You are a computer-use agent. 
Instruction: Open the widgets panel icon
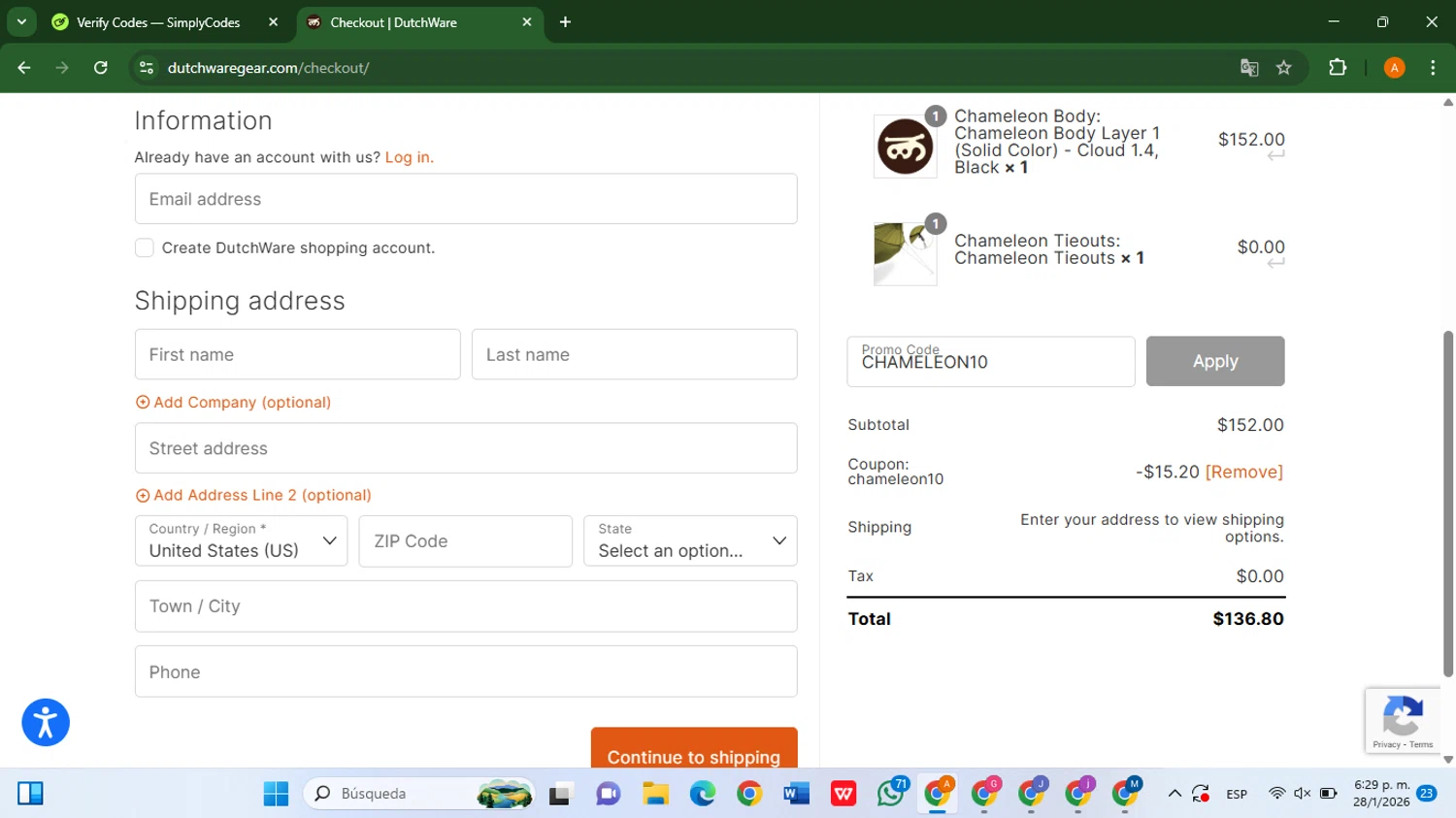point(30,794)
